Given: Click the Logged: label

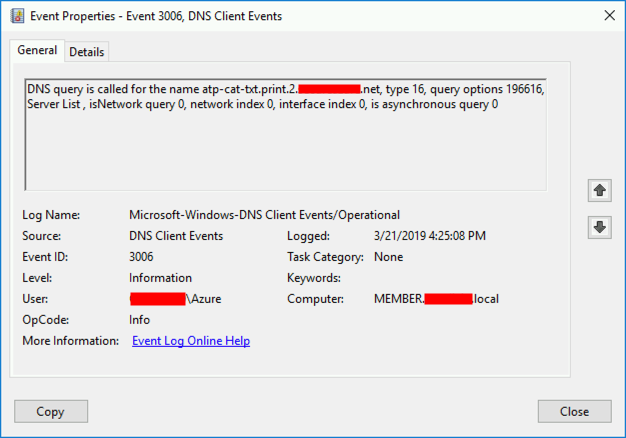Looking at the screenshot, I should (308, 236).
